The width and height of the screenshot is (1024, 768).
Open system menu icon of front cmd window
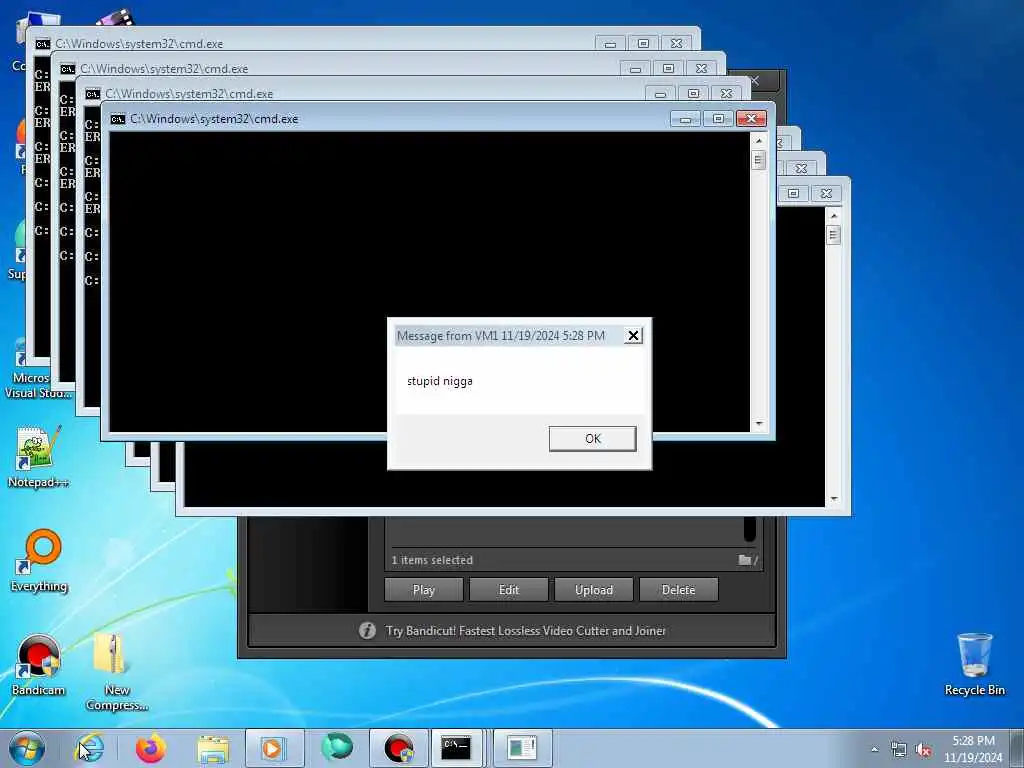(x=118, y=119)
